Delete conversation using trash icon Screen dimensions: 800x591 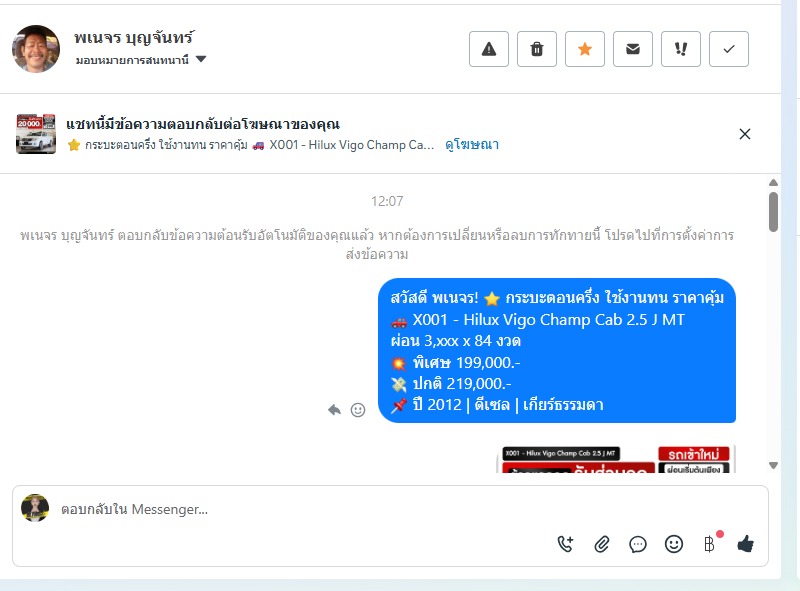(x=537, y=49)
